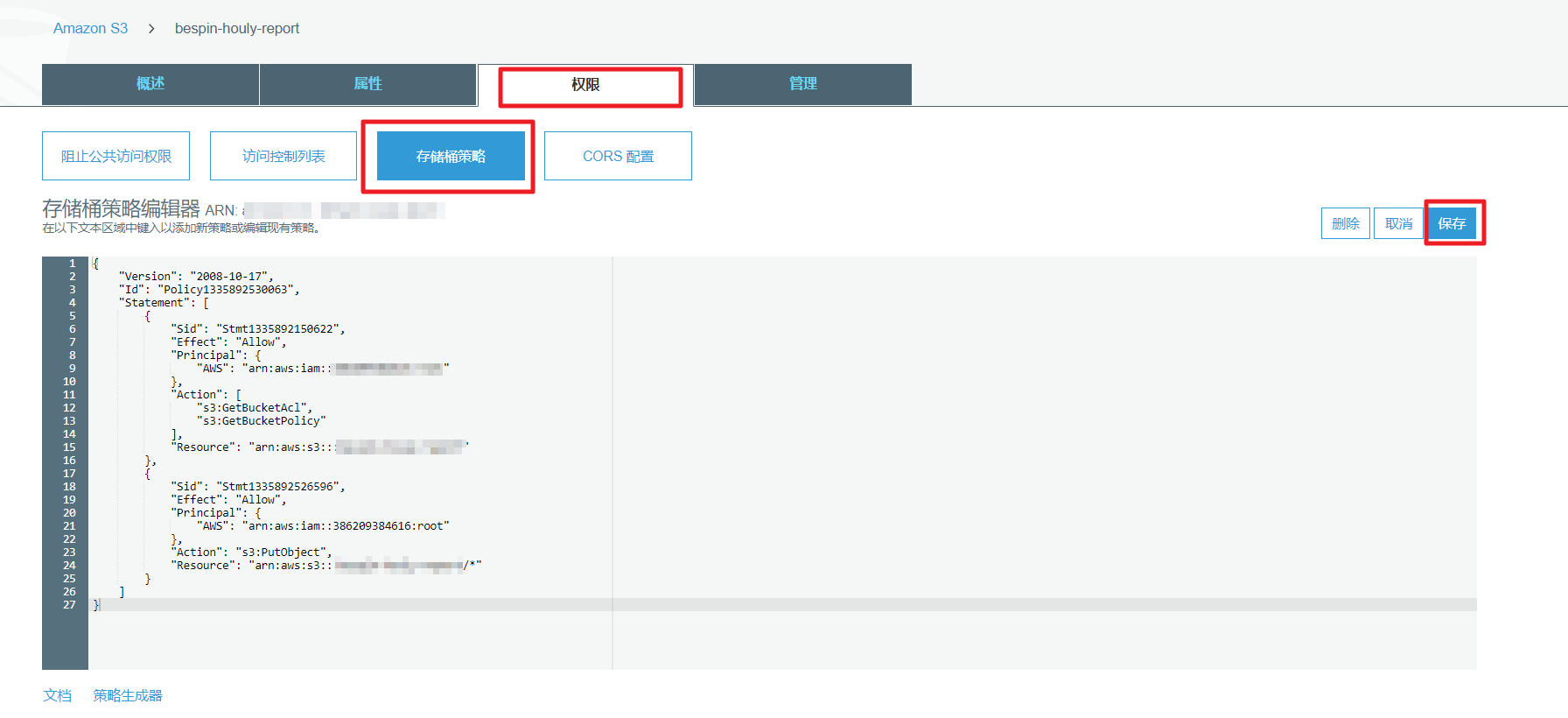Open 阻止公共访问权限 settings
Viewport: 1568px width, 718px height.
point(116,156)
